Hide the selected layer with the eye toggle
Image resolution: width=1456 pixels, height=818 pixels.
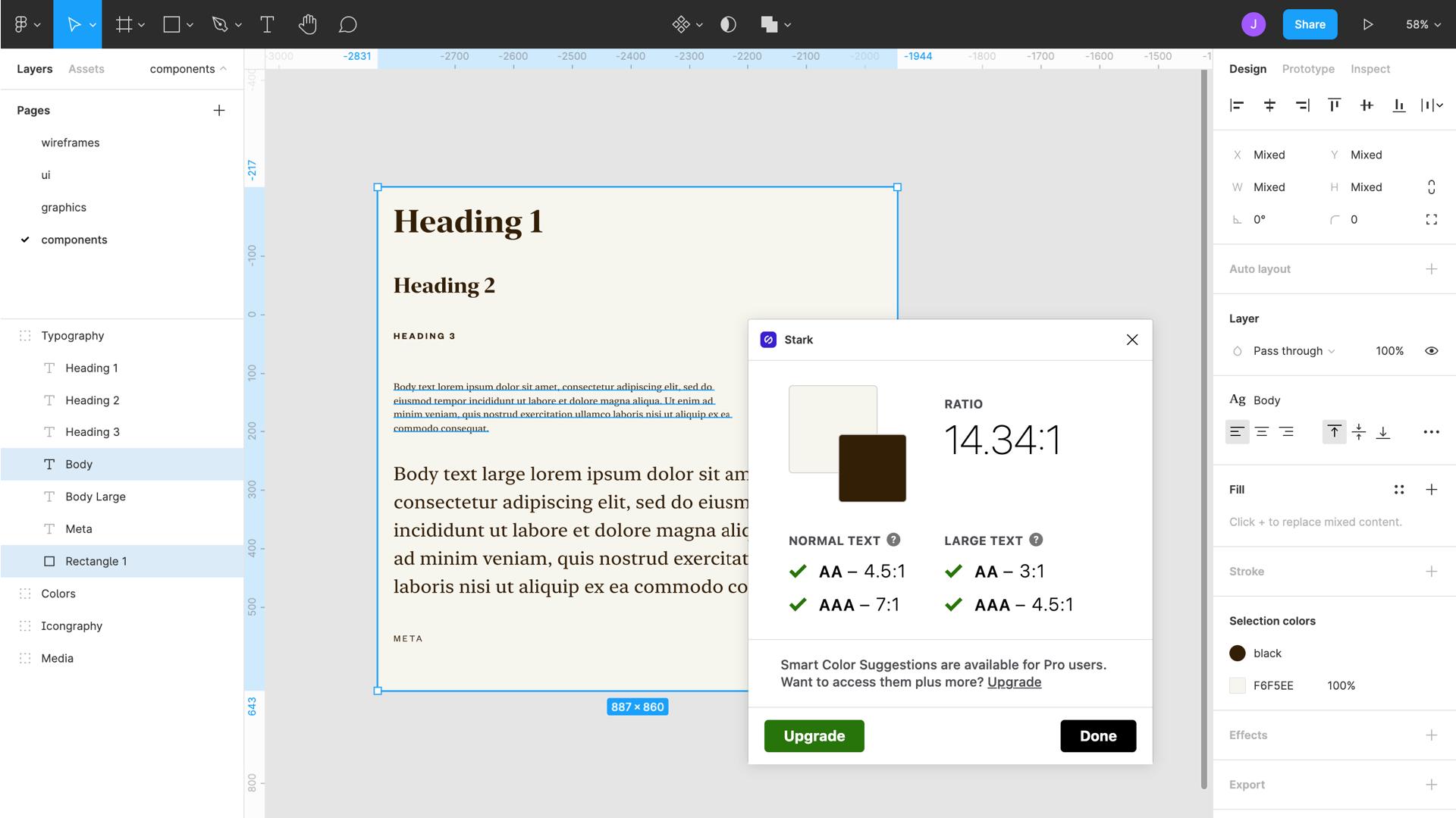(1432, 350)
